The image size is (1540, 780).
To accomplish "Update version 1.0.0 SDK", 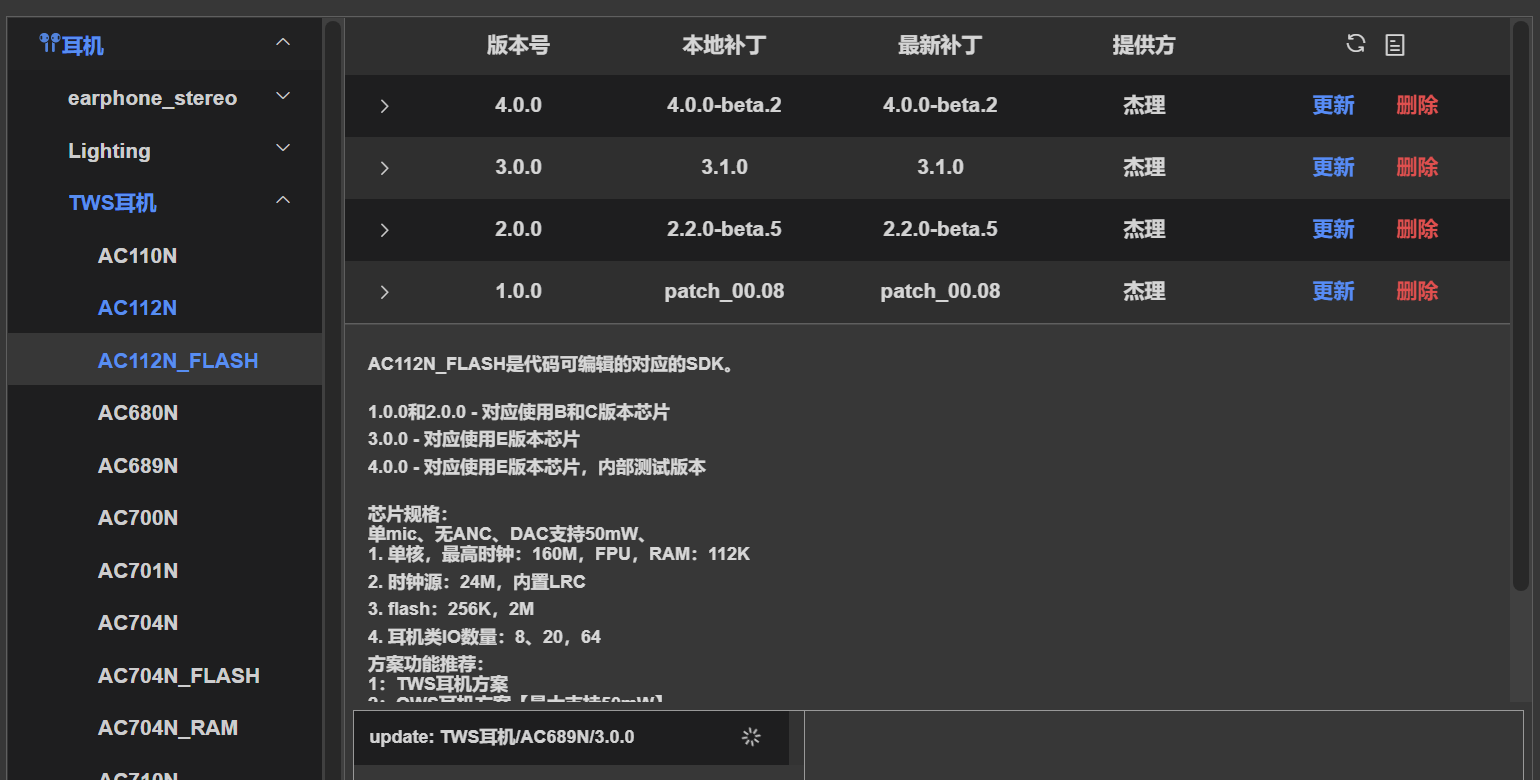I will coord(1333,291).
